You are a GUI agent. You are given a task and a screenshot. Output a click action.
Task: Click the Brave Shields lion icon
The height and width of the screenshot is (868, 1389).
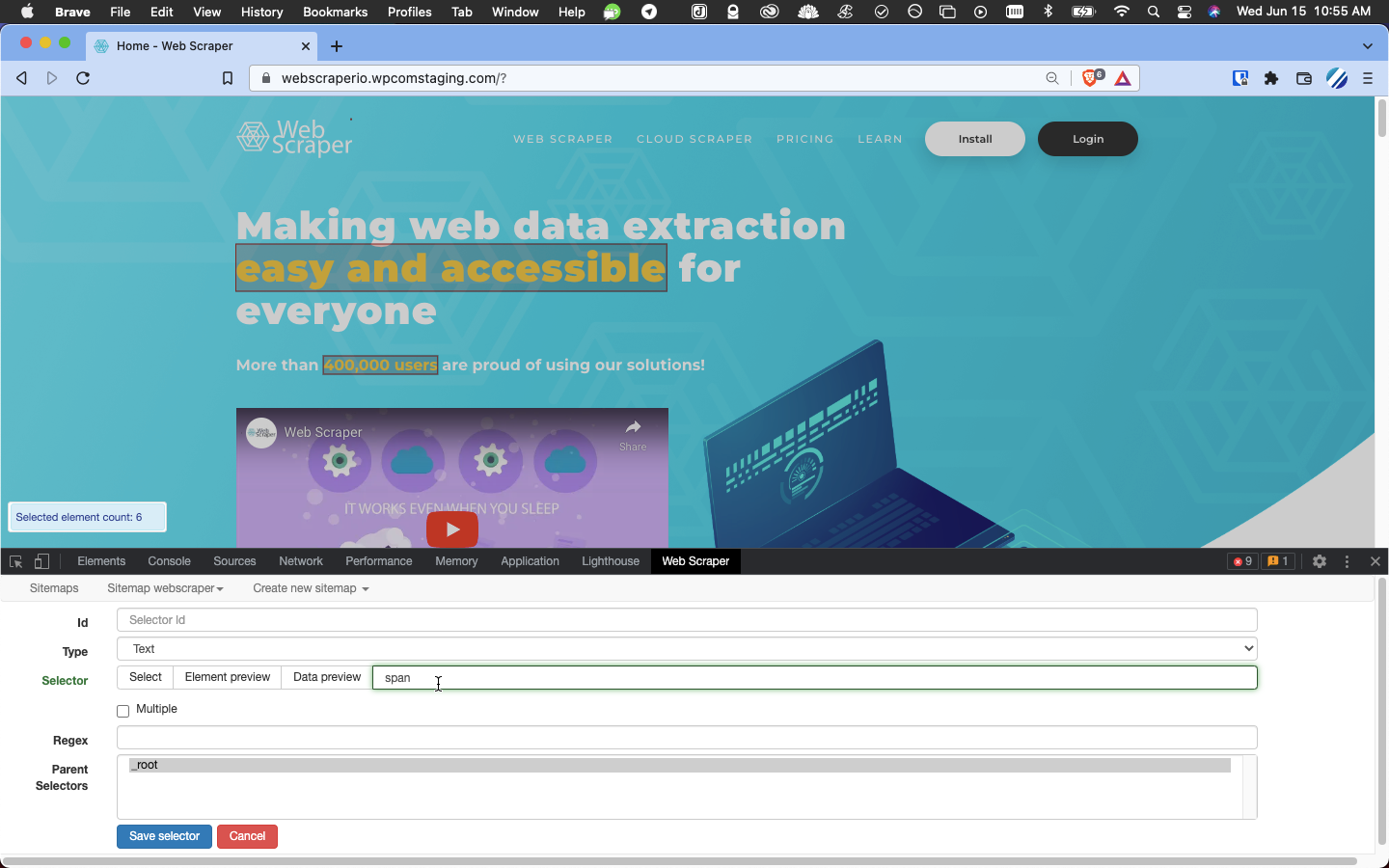pyautogui.click(x=1090, y=78)
